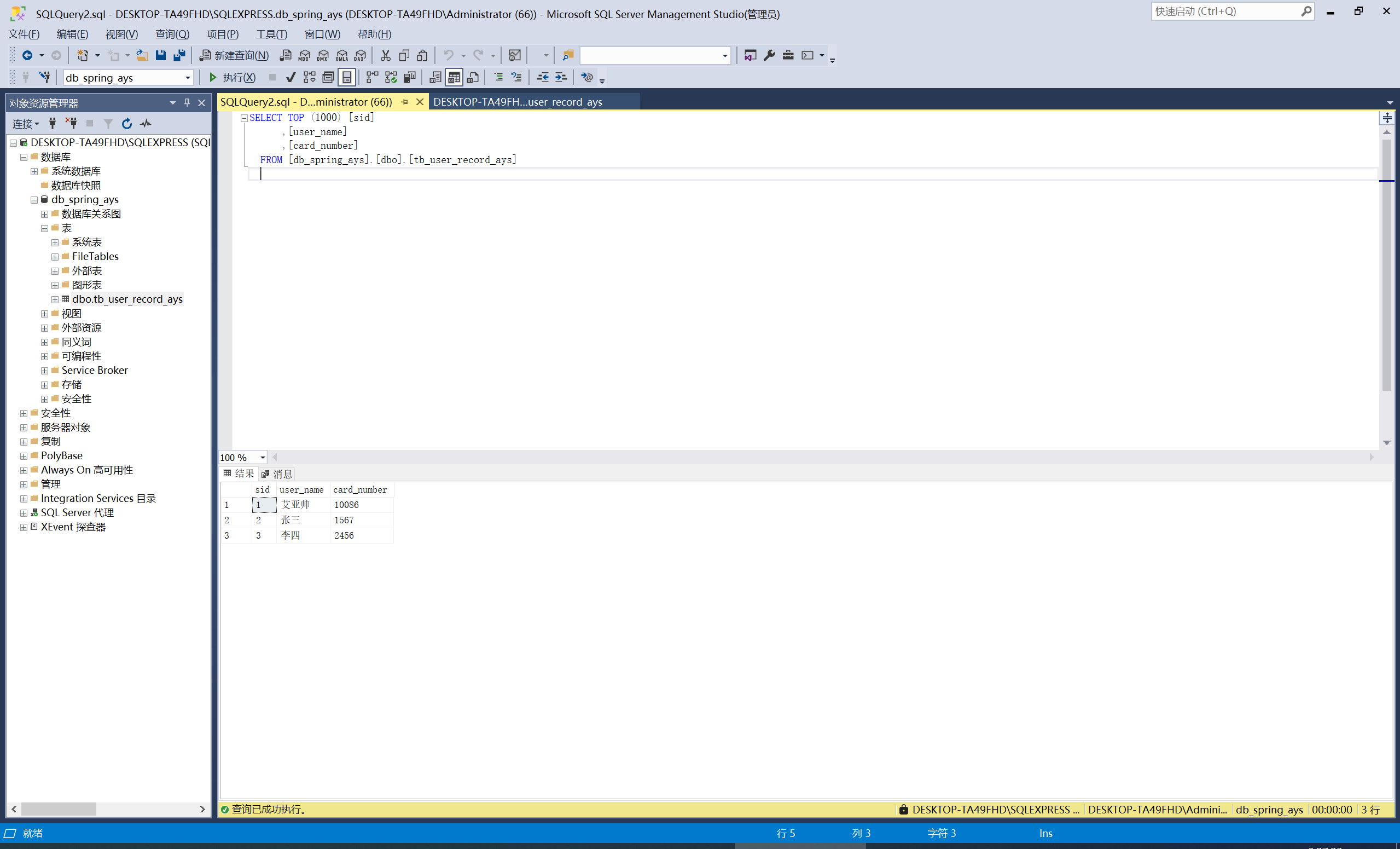Open the 100 % zoom dropdown
Viewport: 1400px width, 849px height.
point(263,457)
